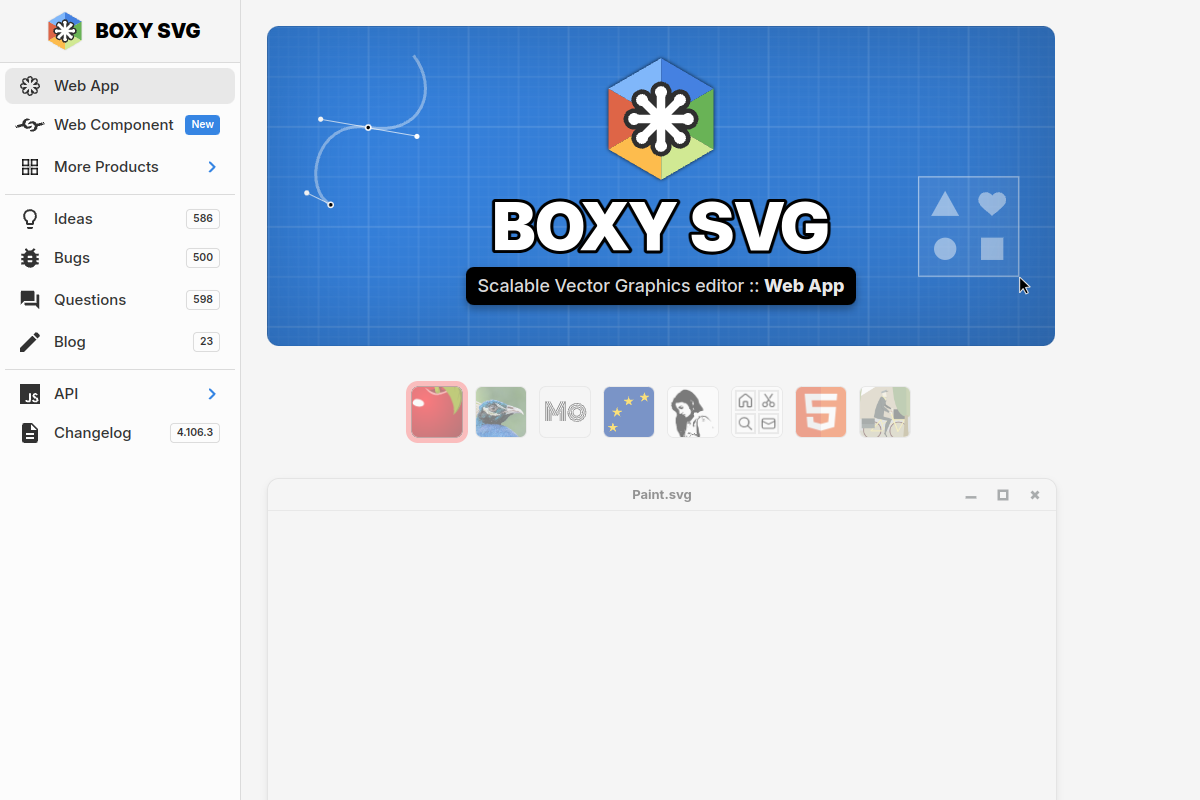The height and width of the screenshot is (800, 1200).
Task: Open More Products menu item
Action: pyautogui.click(x=120, y=167)
